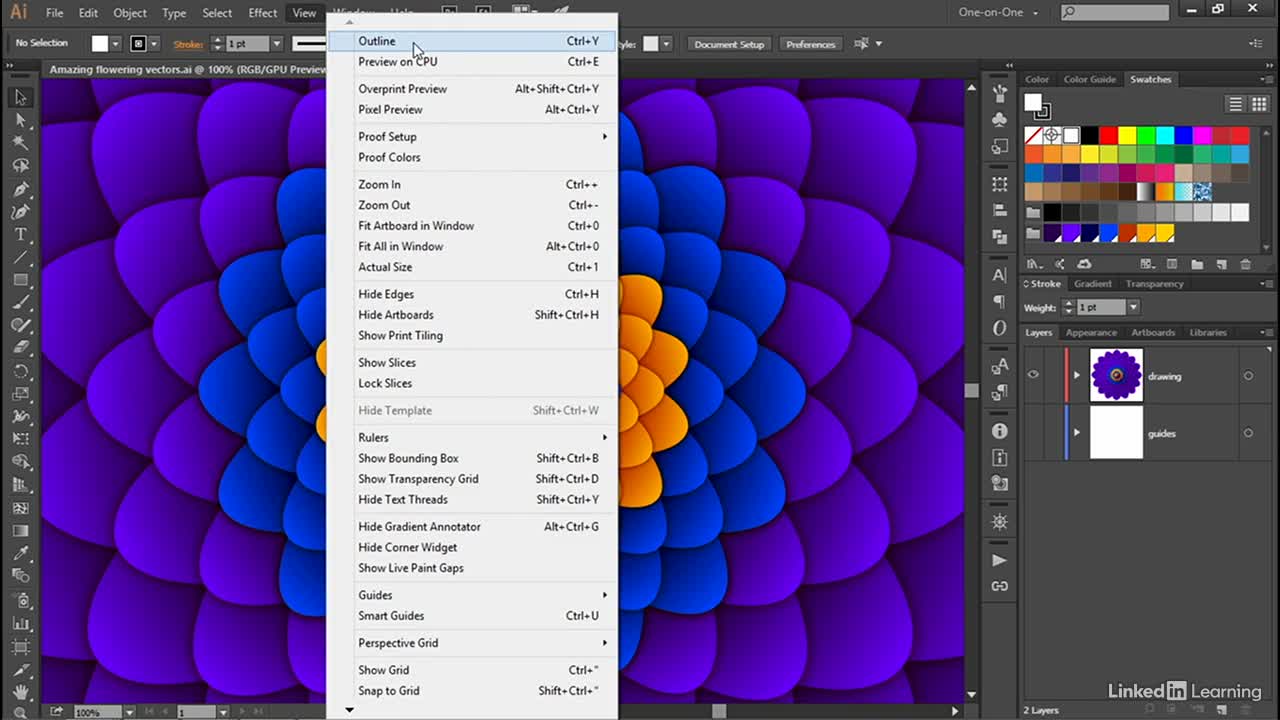Toggle Snap to Grid menu entry

pos(472,691)
